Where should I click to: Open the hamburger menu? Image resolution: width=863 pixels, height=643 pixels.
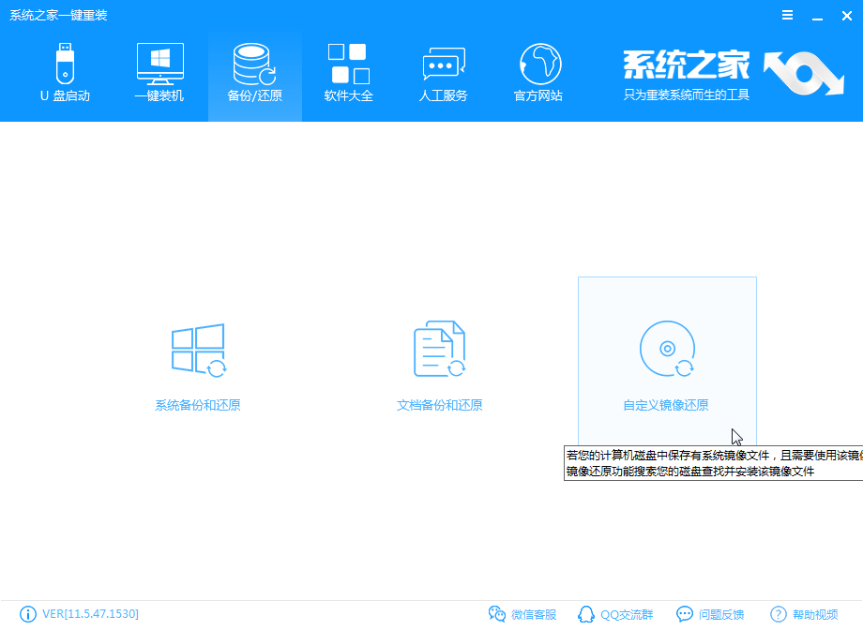pyautogui.click(x=787, y=14)
